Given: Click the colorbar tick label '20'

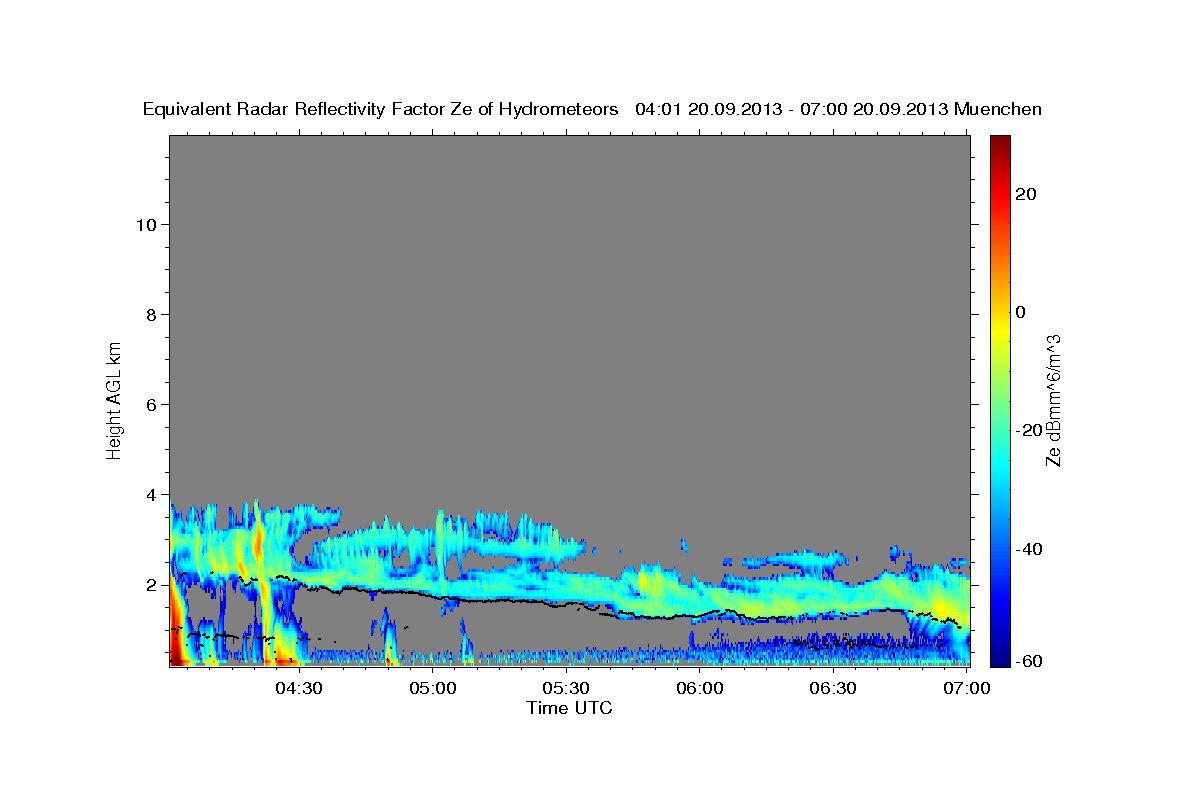Looking at the screenshot, I should [x=1025, y=194].
